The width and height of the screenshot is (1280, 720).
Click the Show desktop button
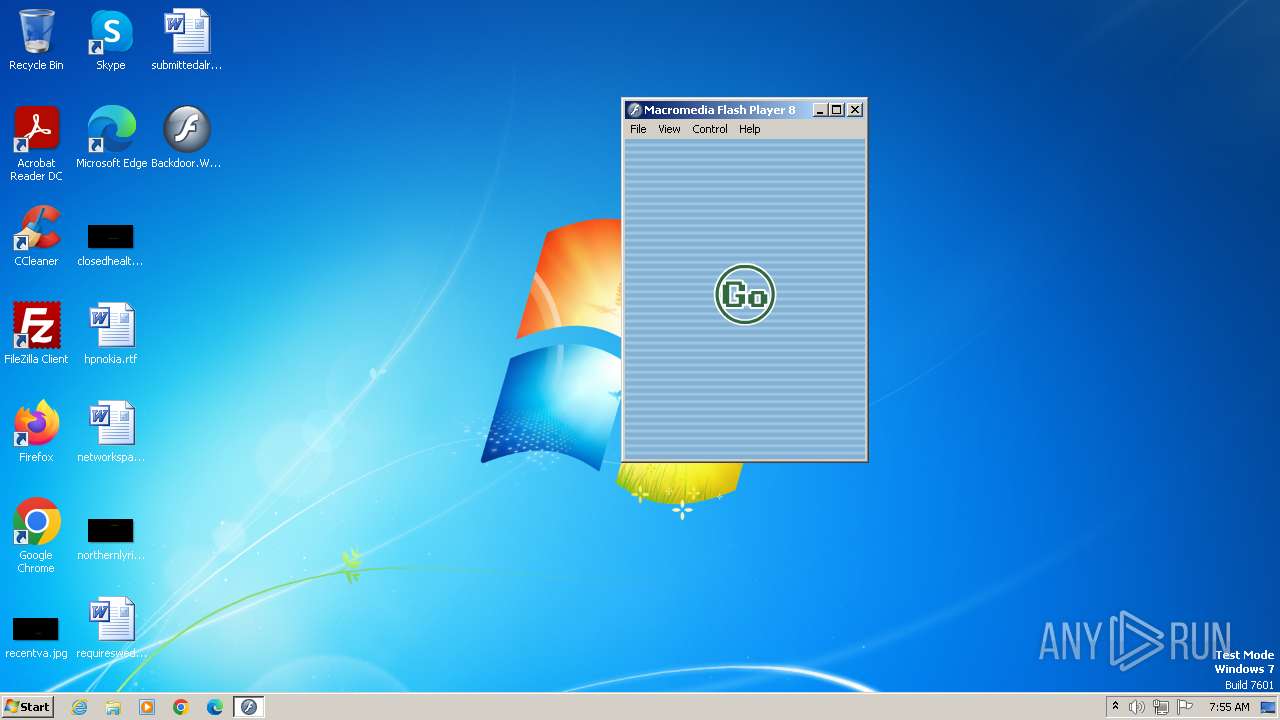(x=1269, y=707)
